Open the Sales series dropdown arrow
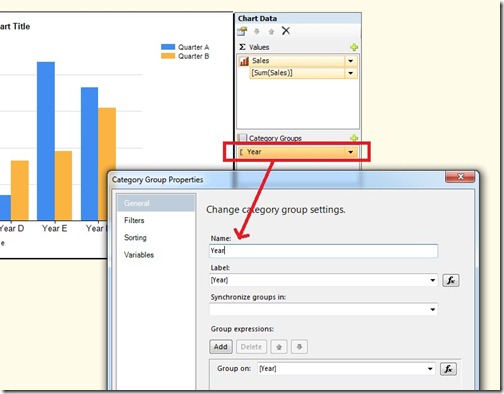504x394 pixels. point(351,61)
